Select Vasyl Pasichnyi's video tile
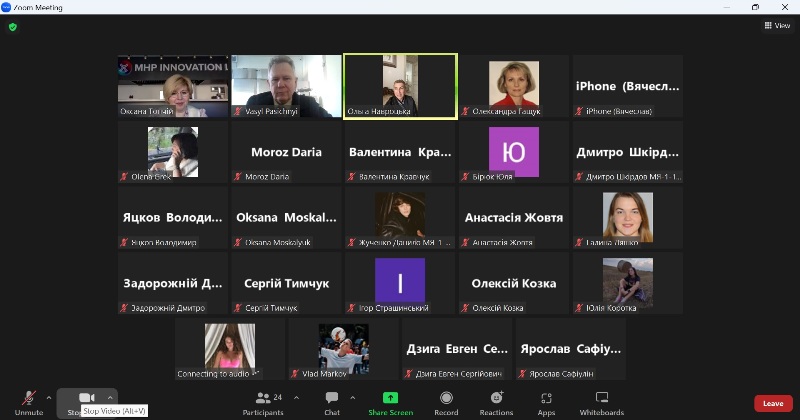The width and height of the screenshot is (800, 420). tap(286, 86)
